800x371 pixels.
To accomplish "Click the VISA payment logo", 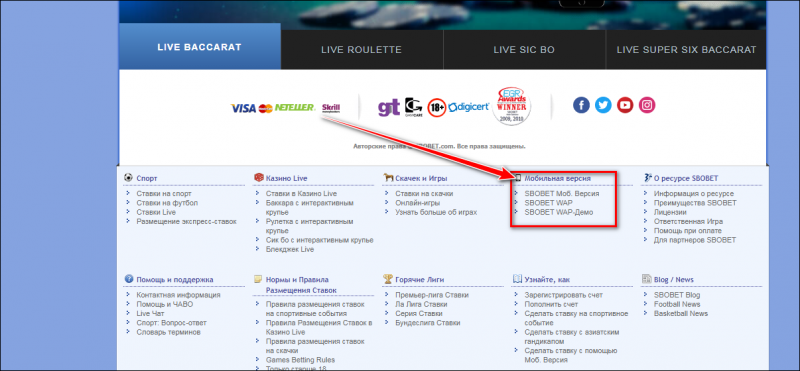I will tap(243, 108).
